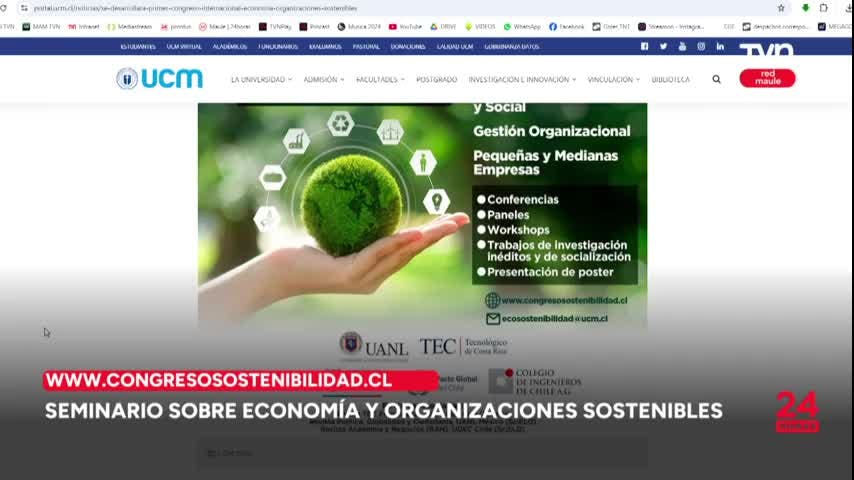The height and width of the screenshot is (480, 854).
Task: Click the ecosostenibilidad@ucm.cl email in banner
Action: [554, 319]
